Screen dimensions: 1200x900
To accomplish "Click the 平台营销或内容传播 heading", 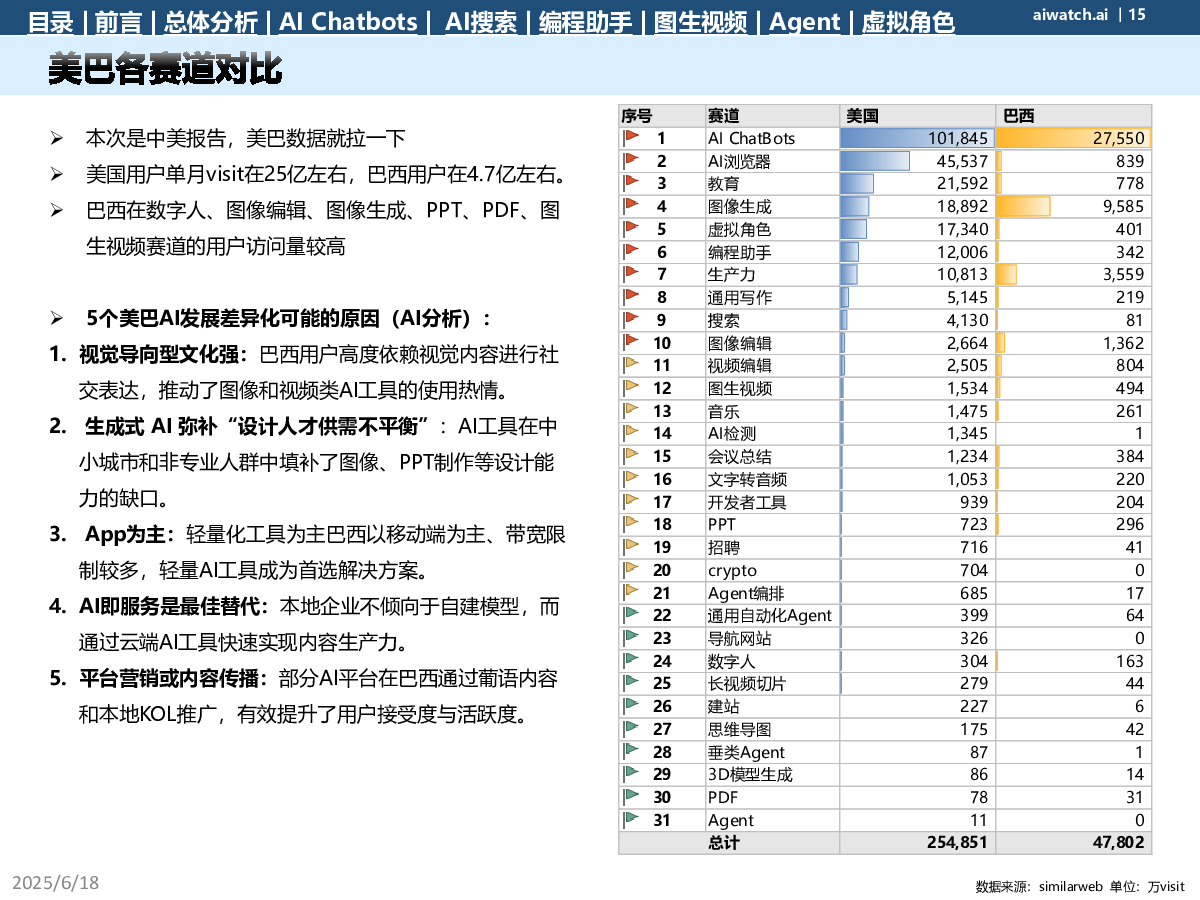I will point(174,678).
